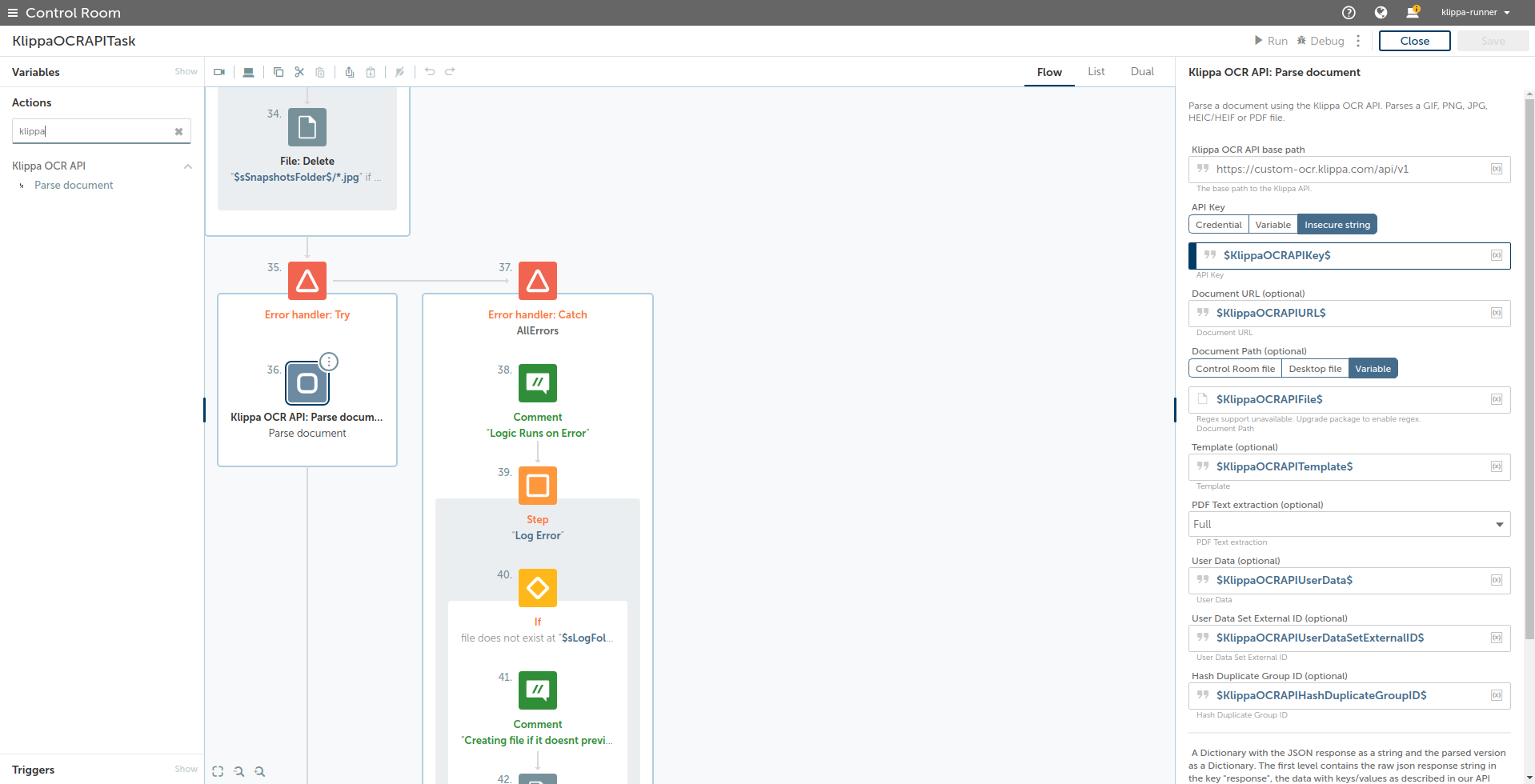
Task: Open the three-dot menu on step 36
Action: click(x=329, y=362)
